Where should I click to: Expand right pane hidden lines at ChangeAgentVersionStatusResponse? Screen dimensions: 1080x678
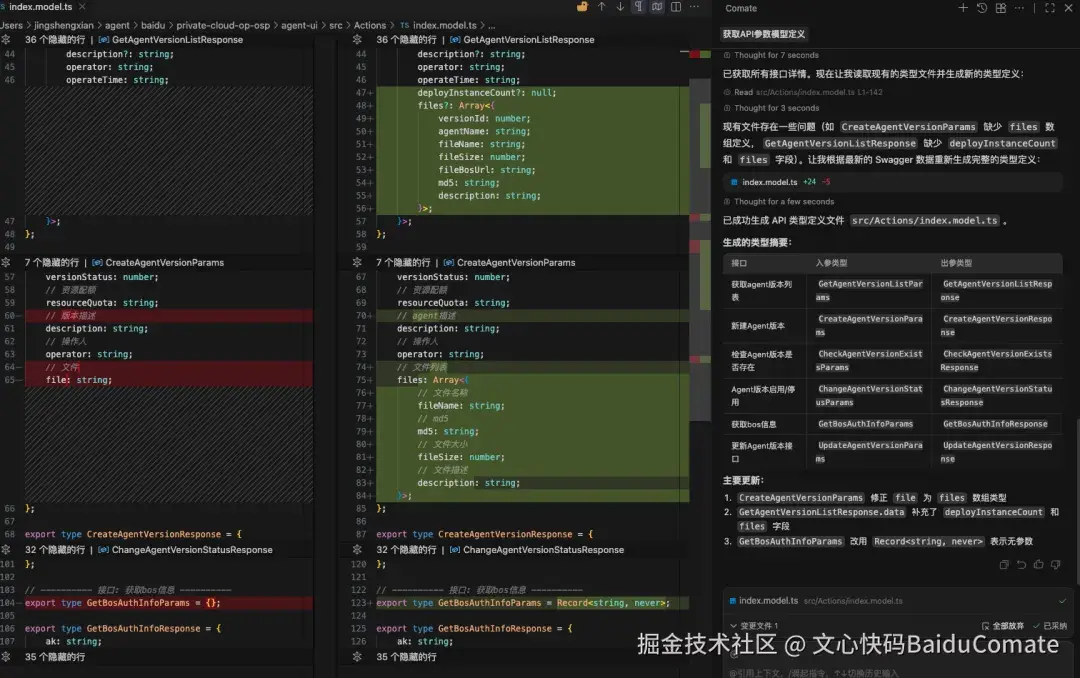pos(357,550)
